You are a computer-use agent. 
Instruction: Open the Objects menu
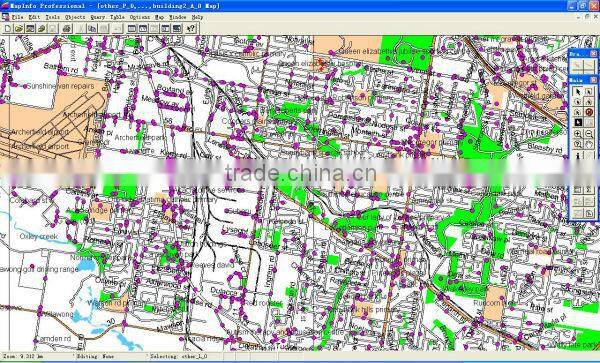point(75,17)
